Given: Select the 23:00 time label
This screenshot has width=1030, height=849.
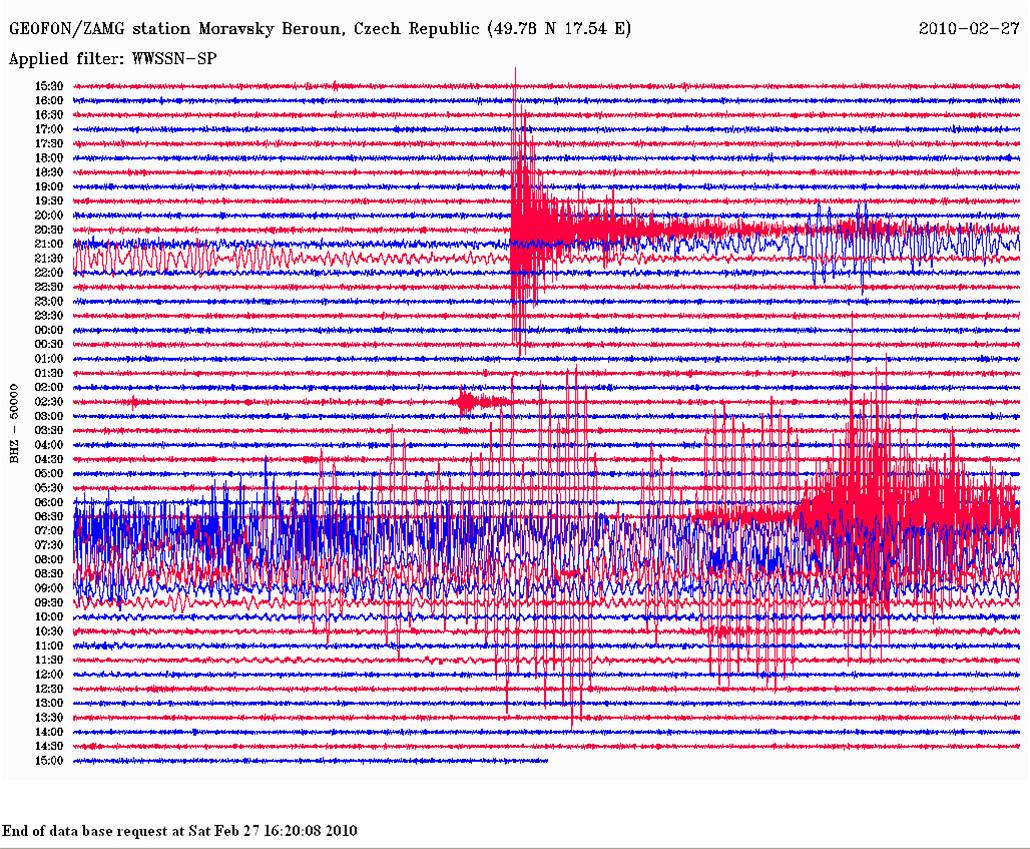Looking at the screenshot, I should [50, 301].
